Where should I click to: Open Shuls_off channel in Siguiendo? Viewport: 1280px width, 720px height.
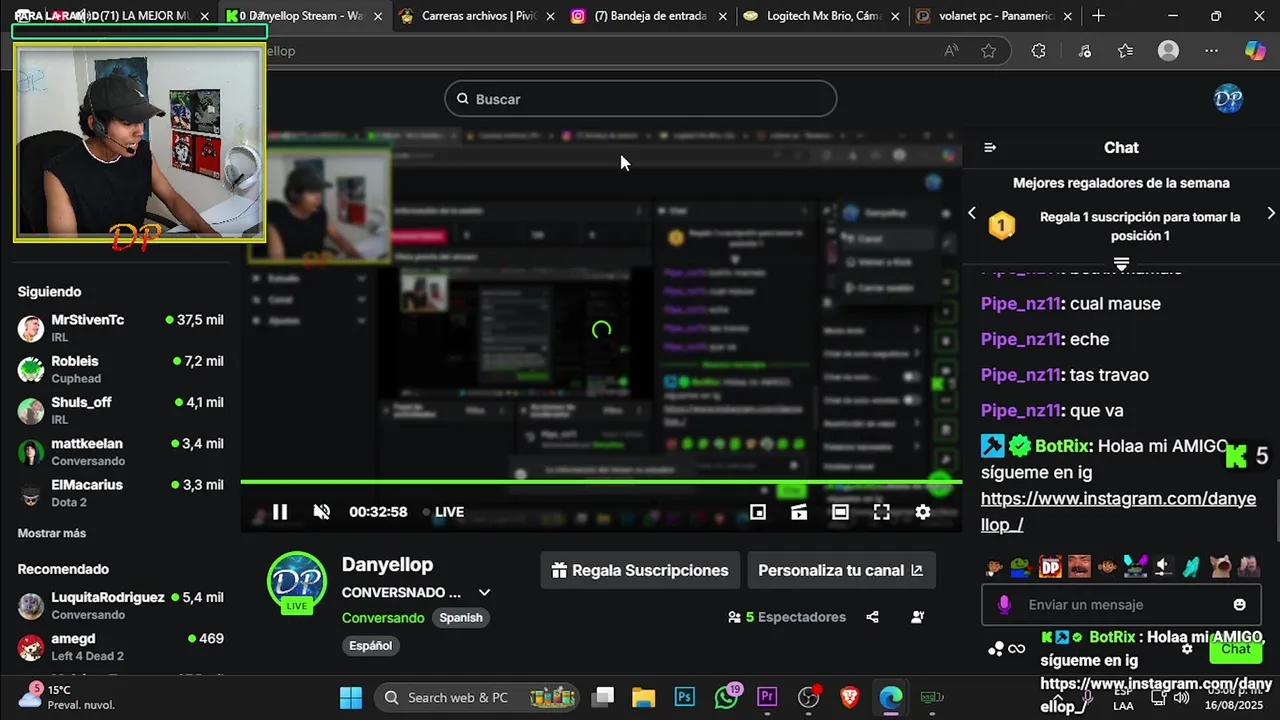pyautogui.click(x=120, y=410)
